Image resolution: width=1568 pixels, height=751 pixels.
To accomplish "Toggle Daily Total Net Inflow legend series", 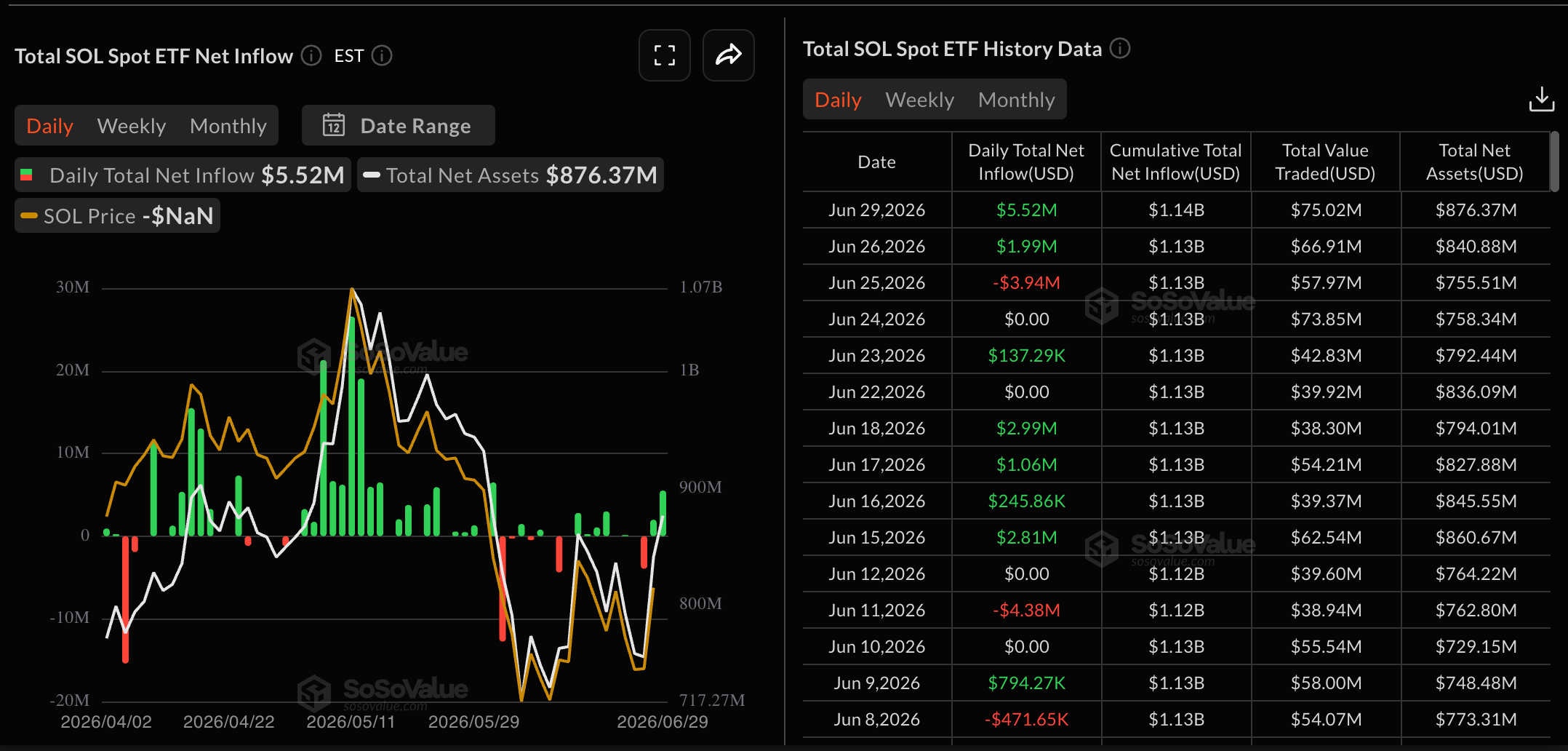I will (x=183, y=175).
